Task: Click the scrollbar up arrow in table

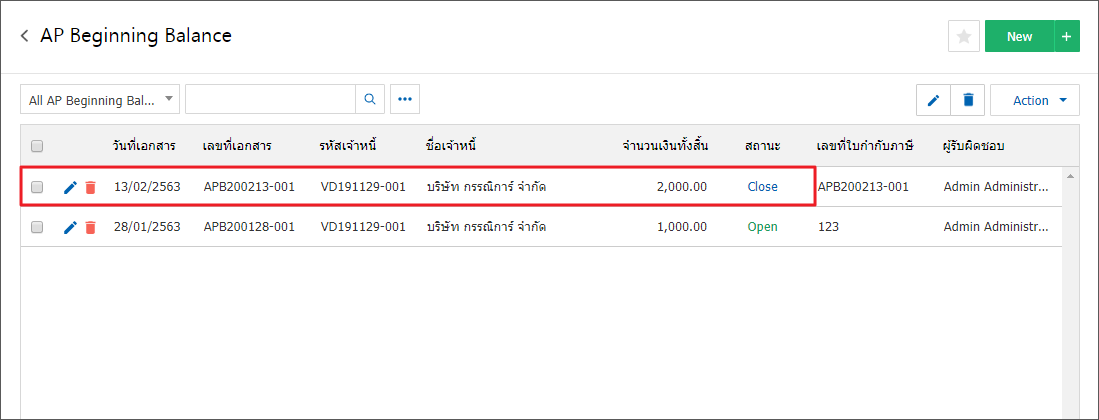Action: pyautogui.click(x=1070, y=175)
